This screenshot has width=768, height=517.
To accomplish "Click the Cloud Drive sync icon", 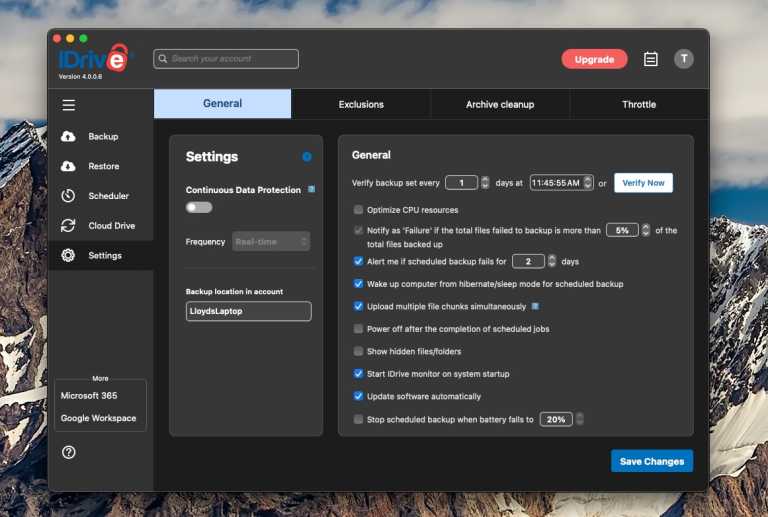I will 68,226.
